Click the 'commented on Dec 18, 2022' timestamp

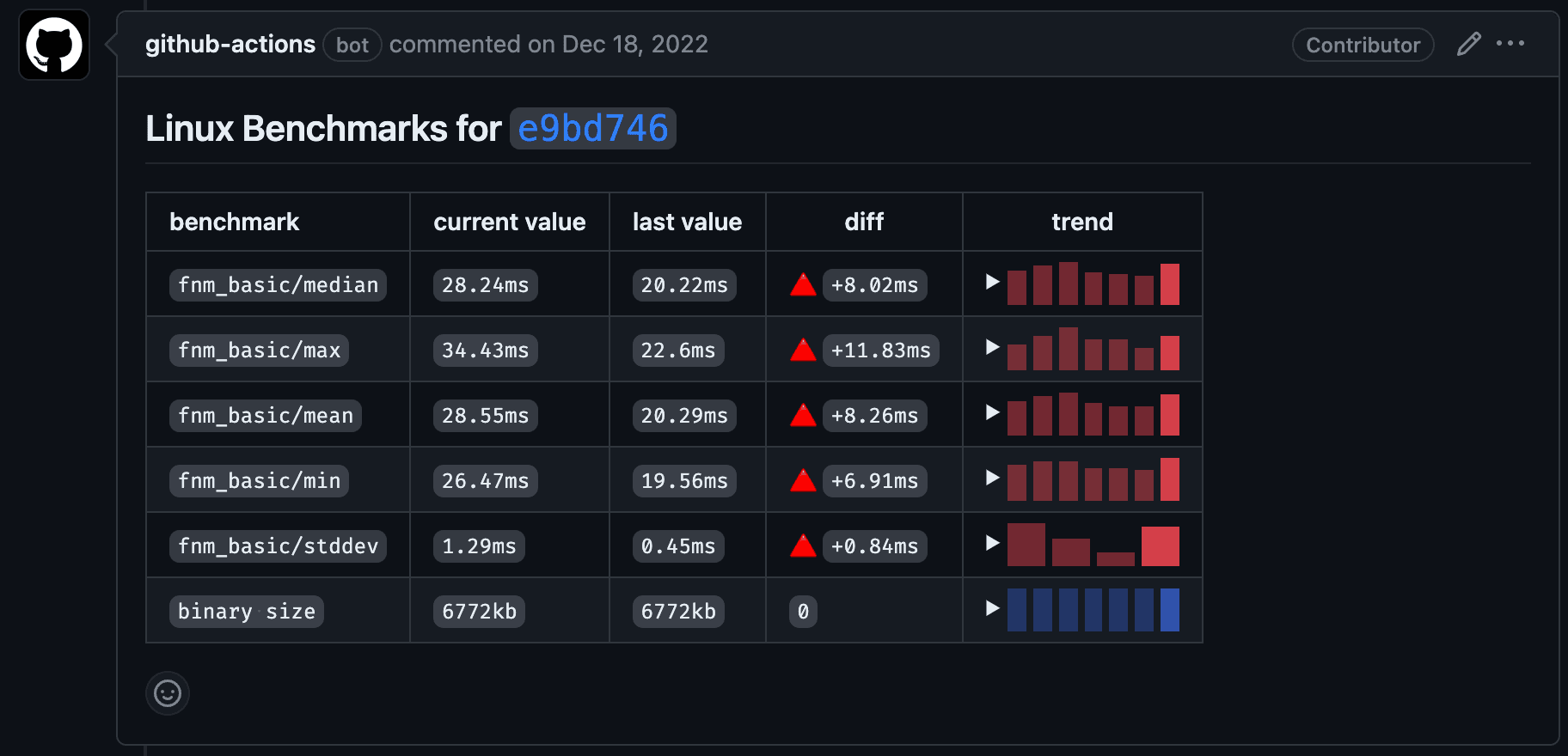point(548,45)
